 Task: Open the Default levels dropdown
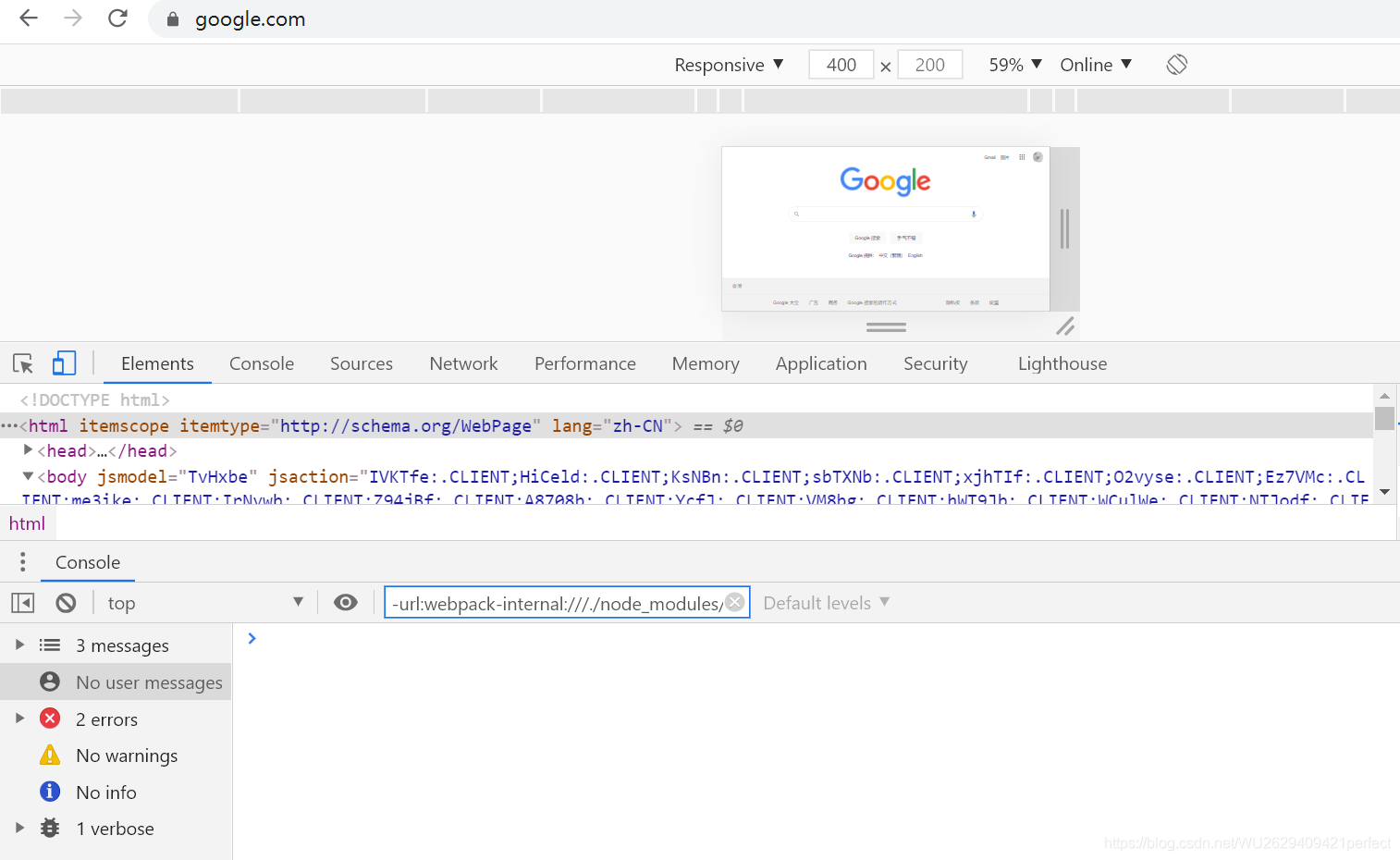(x=827, y=603)
